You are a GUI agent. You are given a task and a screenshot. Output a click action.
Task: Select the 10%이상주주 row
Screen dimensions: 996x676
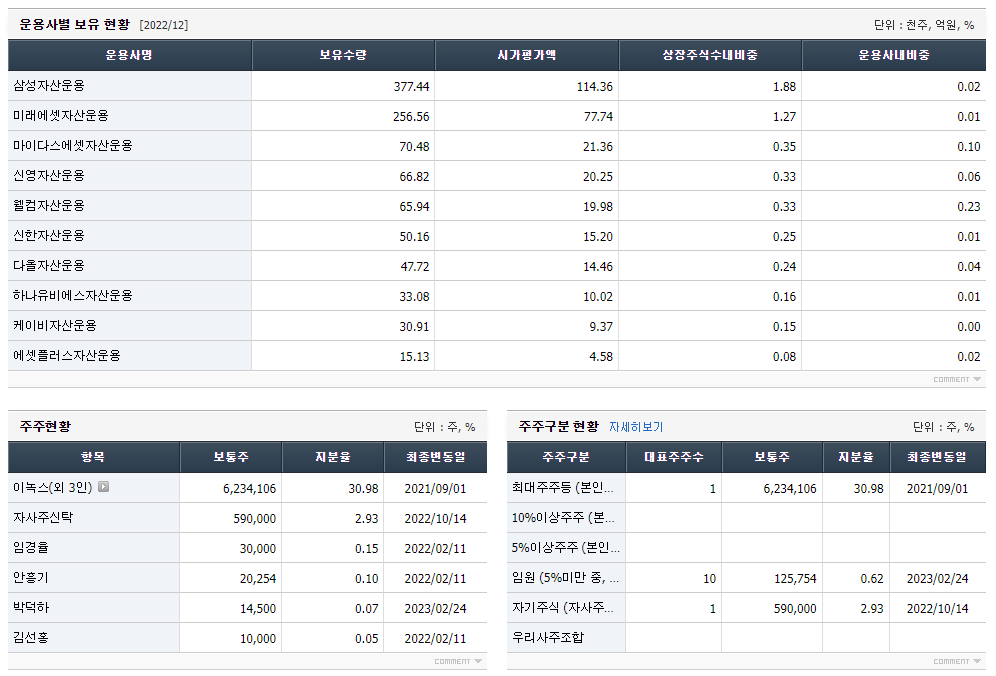pyautogui.click(x=746, y=518)
